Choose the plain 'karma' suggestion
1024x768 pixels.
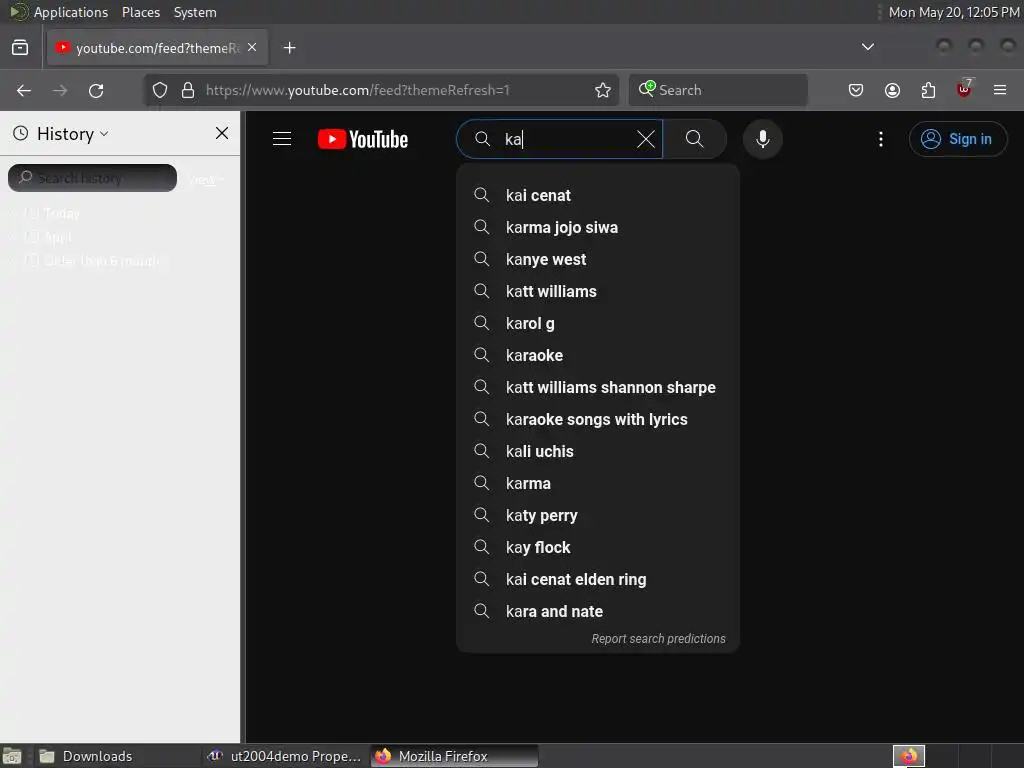tap(598, 483)
